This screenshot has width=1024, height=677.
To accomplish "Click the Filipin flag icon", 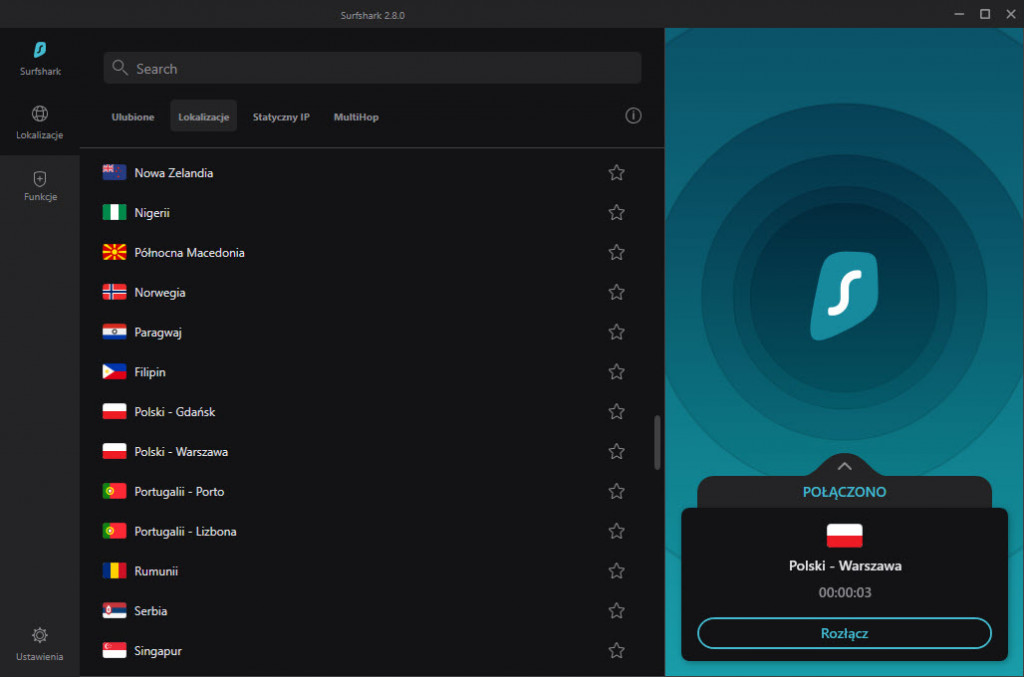I will (x=114, y=371).
